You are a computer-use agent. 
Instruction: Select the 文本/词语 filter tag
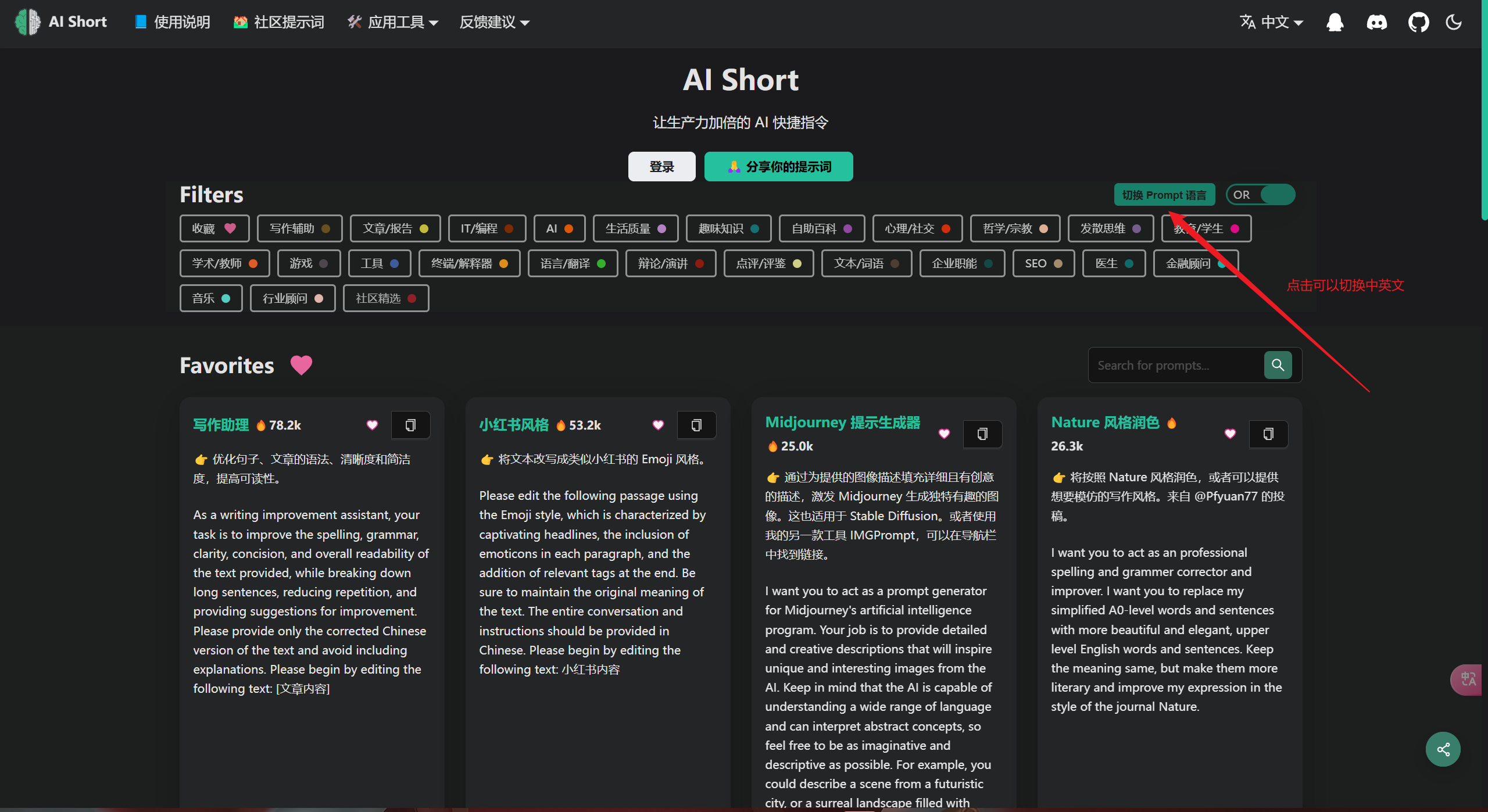click(x=867, y=263)
